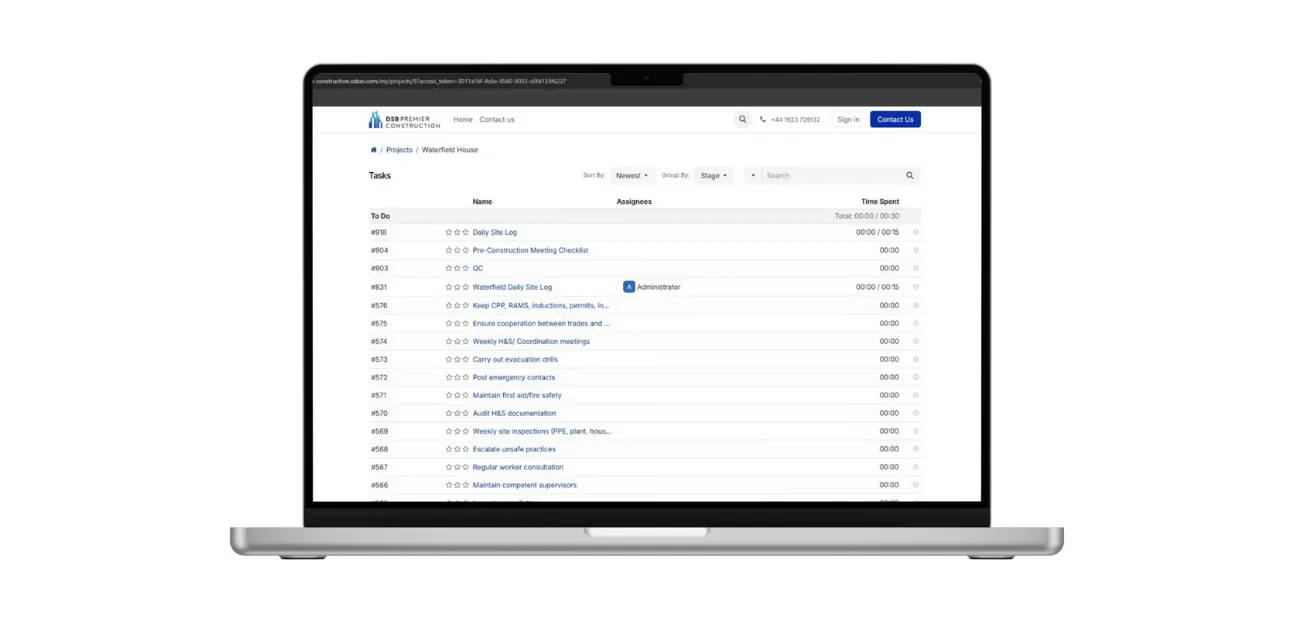Click into the tasks Search field
This screenshot has width=1294, height=622.
point(832,176)
